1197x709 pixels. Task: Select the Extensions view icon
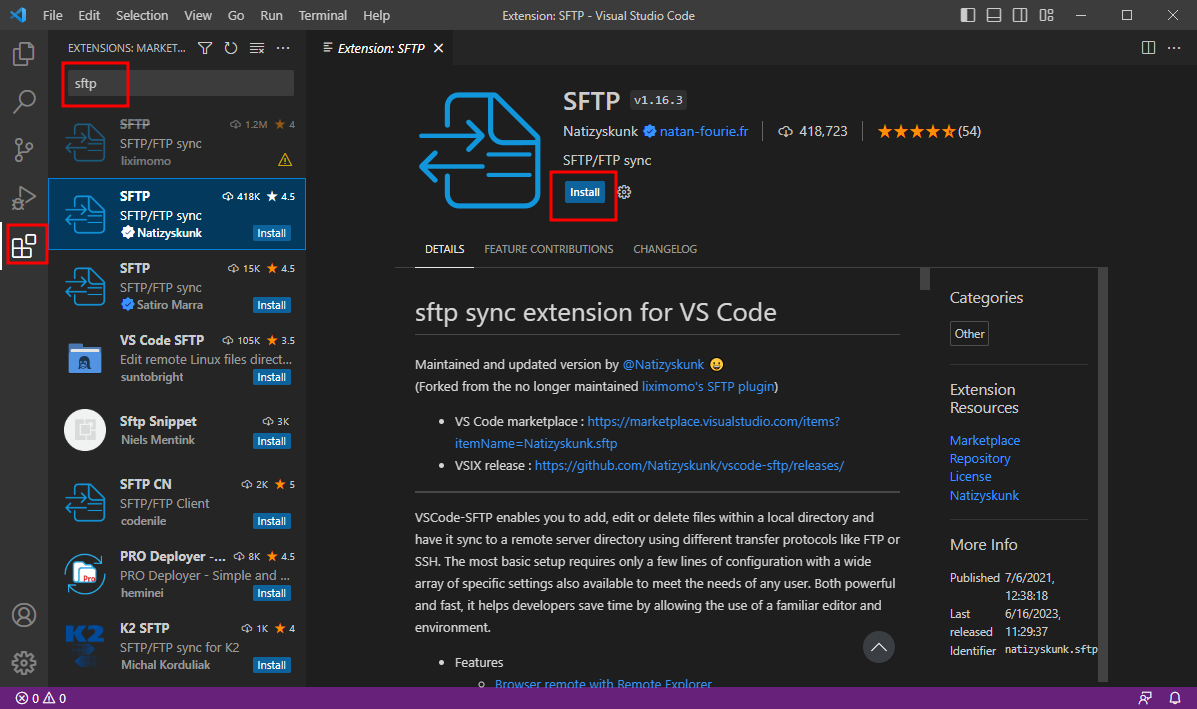click(x=24, y=246)
